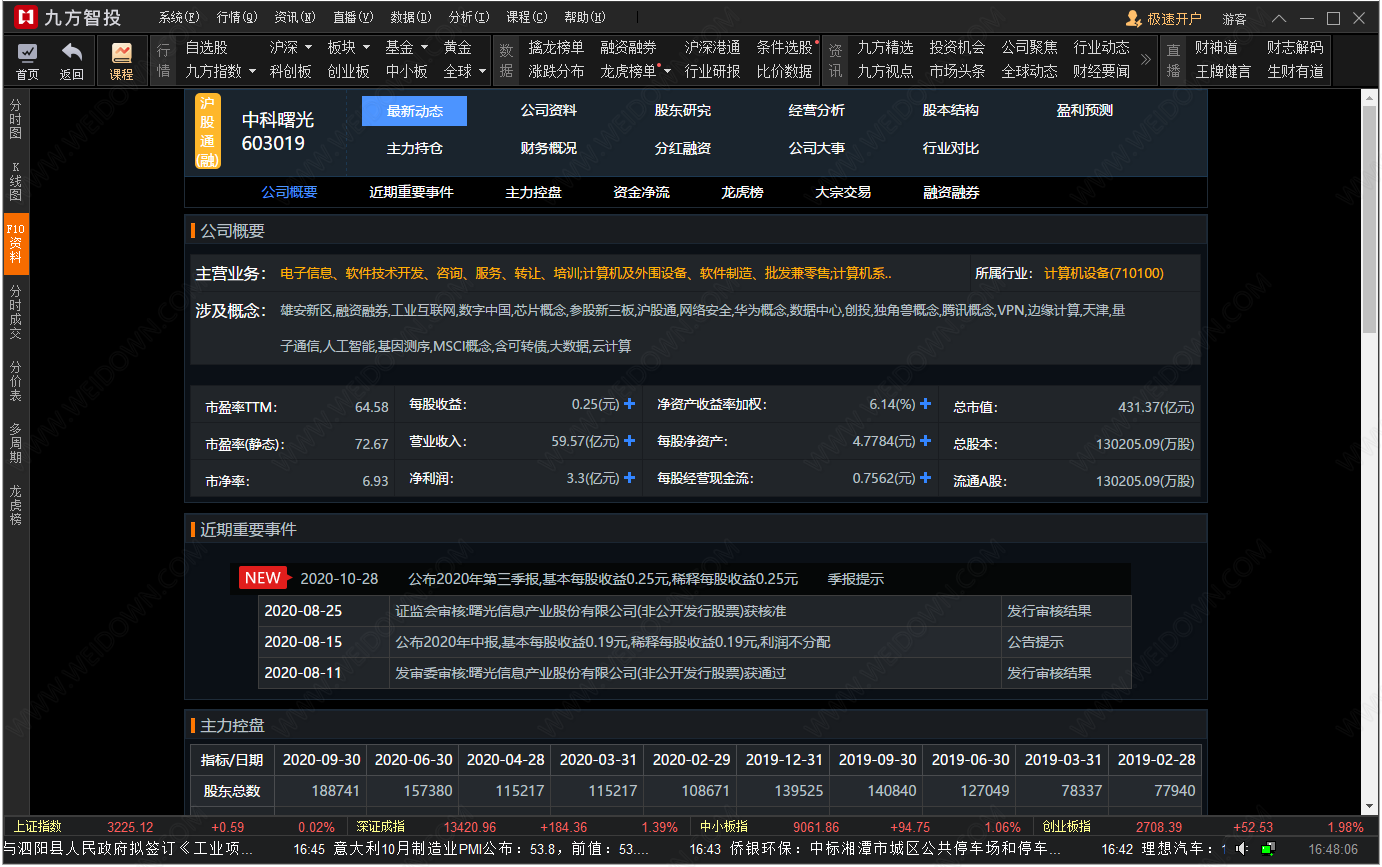The width and height of the screenshot is (1382, 867).
Task: Open 条件选股 in the toolbar
Action: pos(785,47)
